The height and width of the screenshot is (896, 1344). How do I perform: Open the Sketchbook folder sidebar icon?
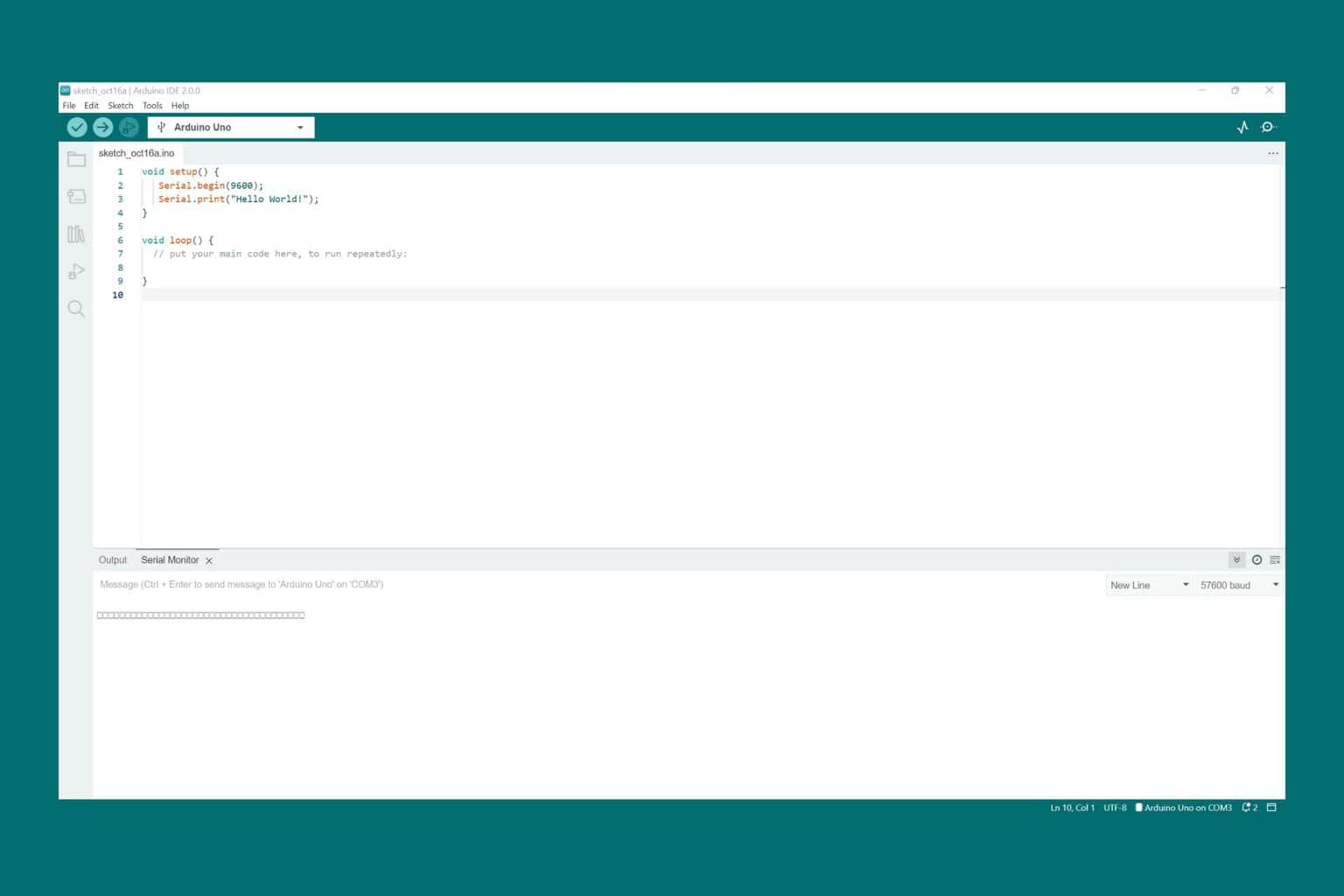coord(76,159)
